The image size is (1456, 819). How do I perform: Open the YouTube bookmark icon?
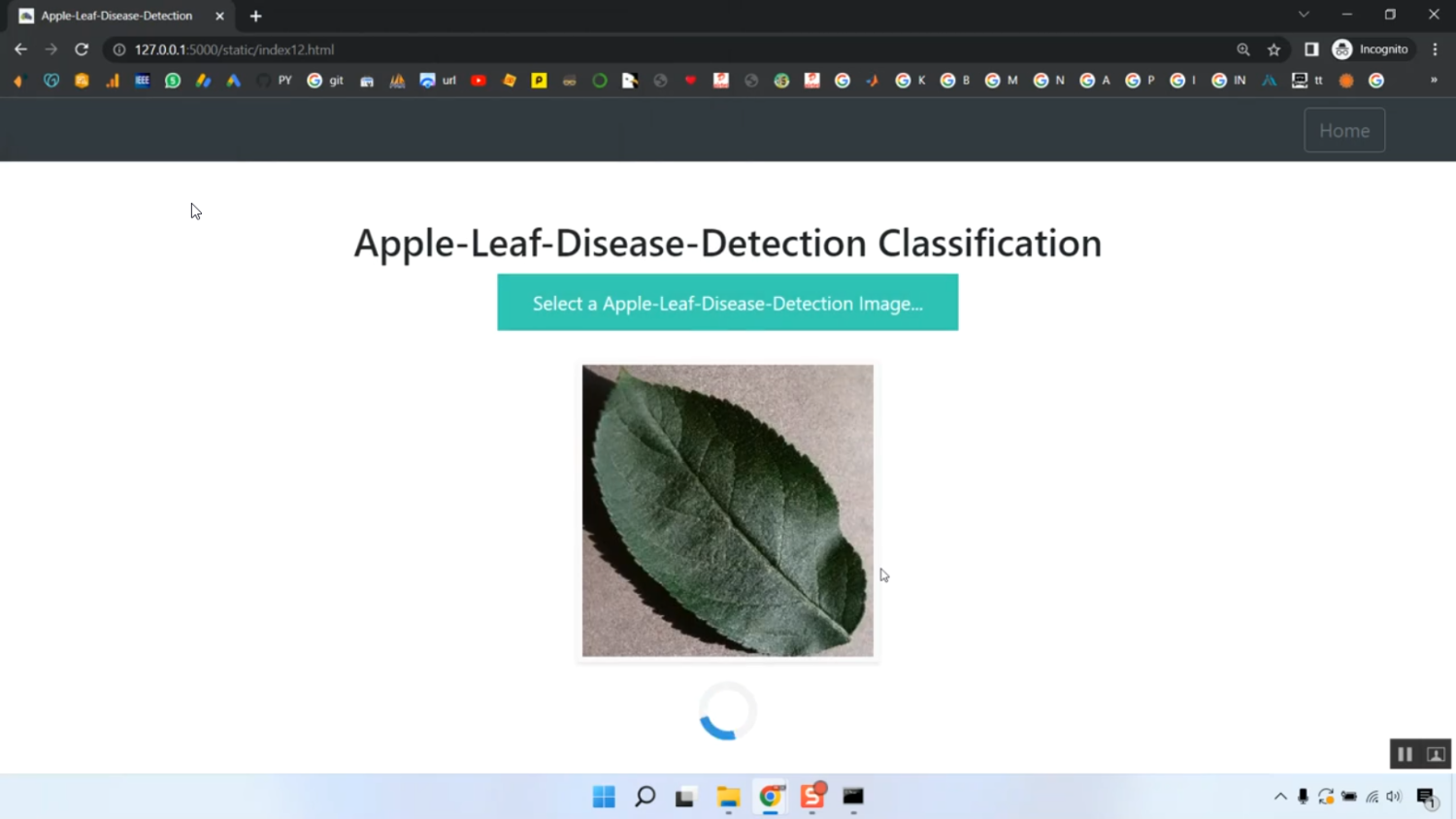pyautogui.click(x=478, y=81)
